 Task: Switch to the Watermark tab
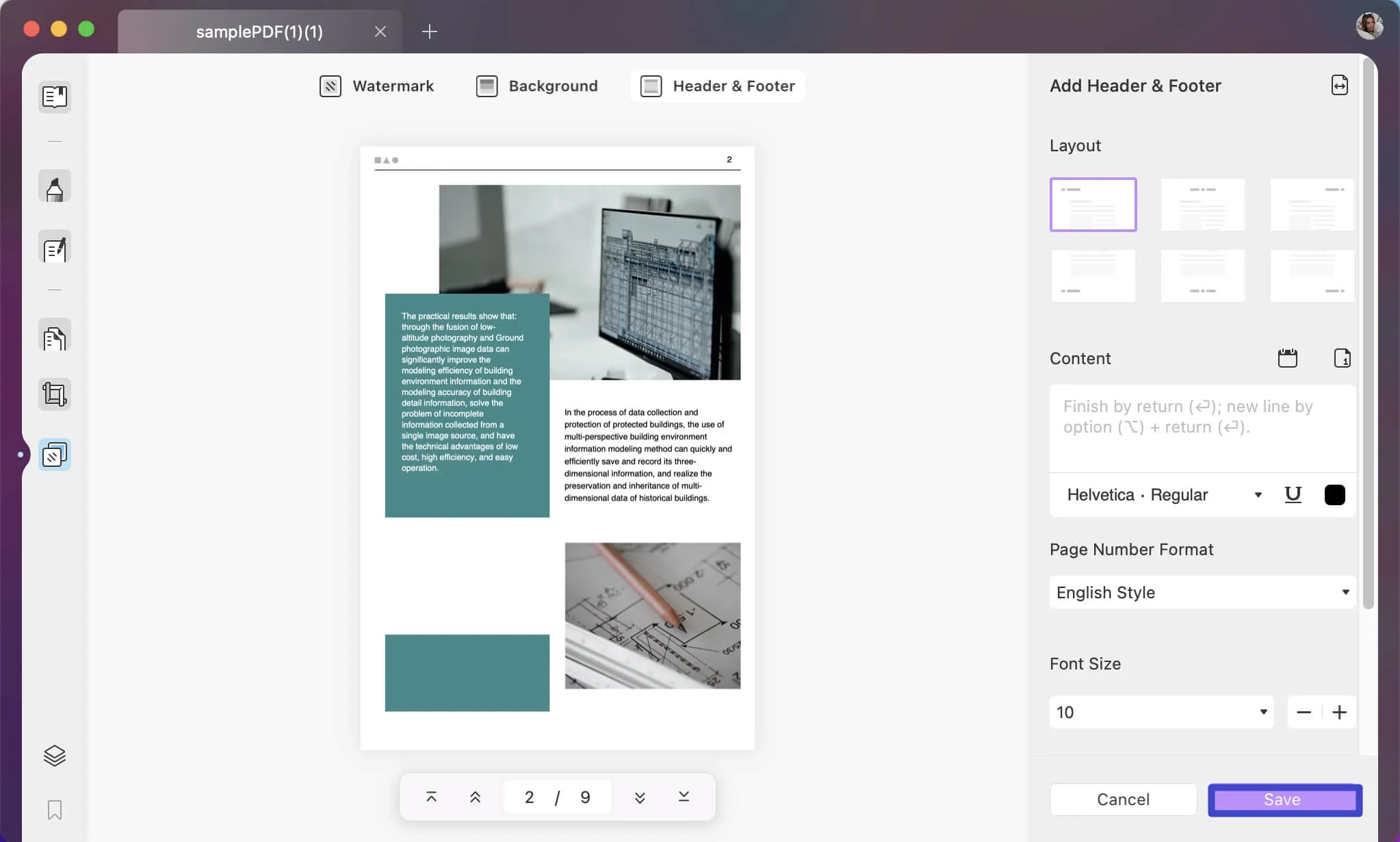tap(377, 86)
